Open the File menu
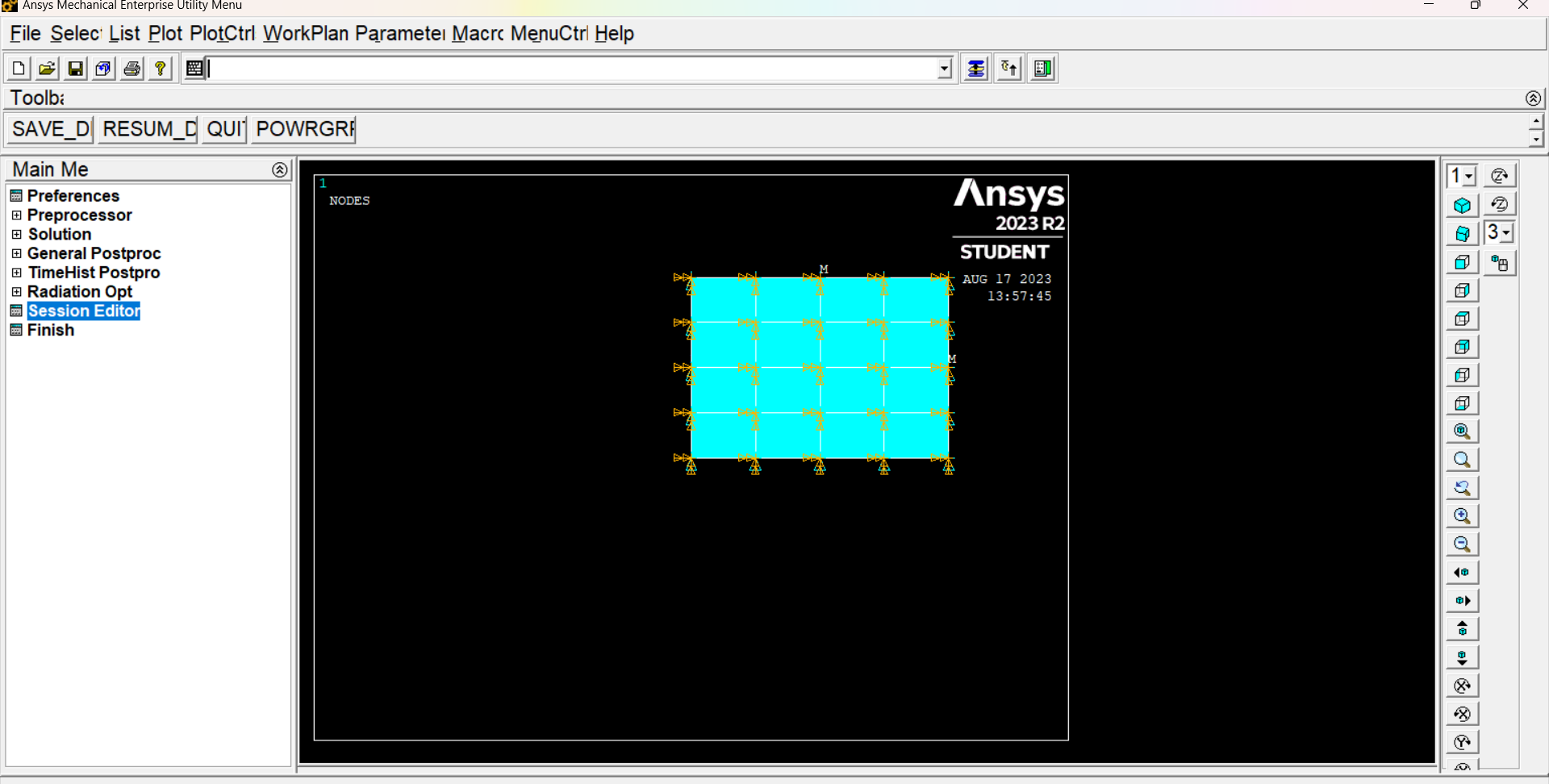The width and height of the screenshot is (1549, 784). pos(25,34)
